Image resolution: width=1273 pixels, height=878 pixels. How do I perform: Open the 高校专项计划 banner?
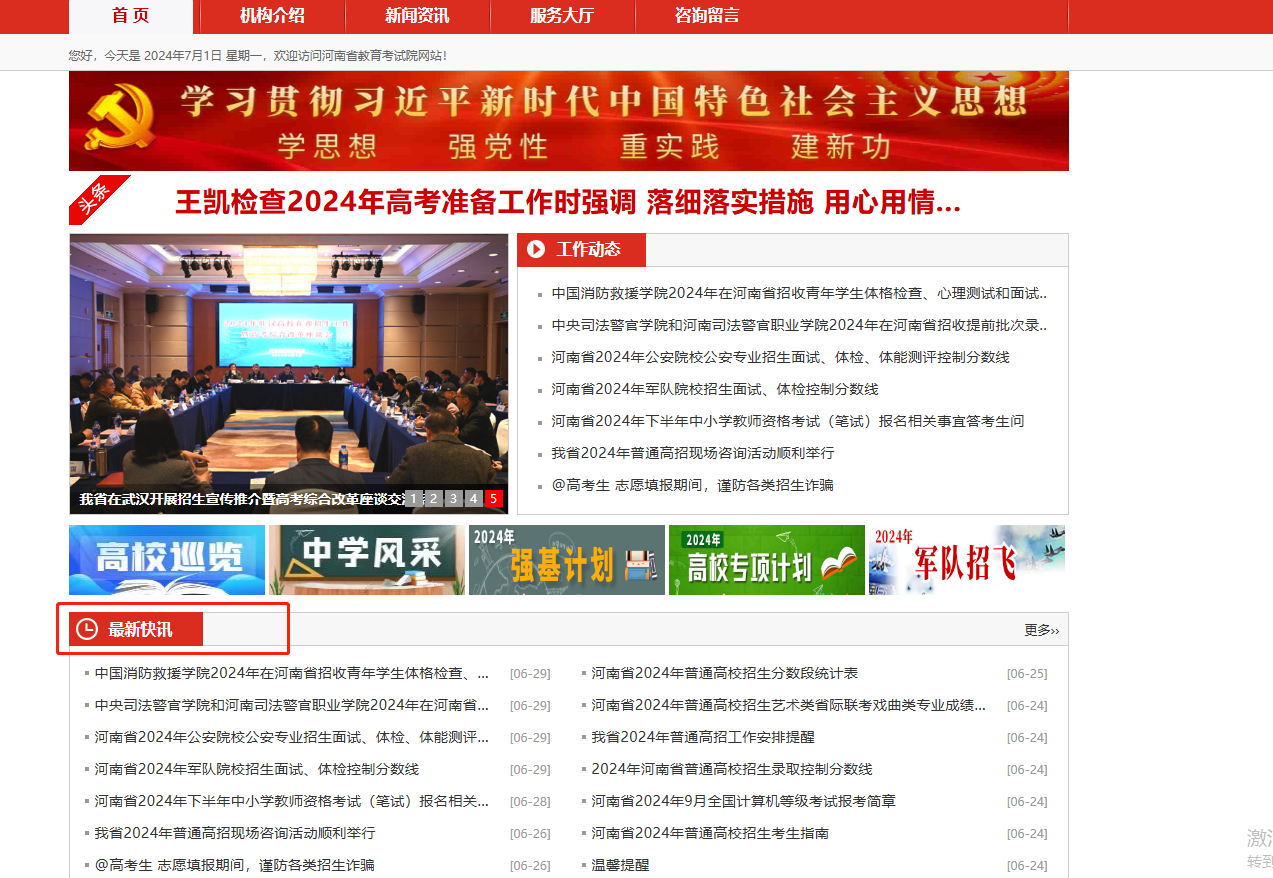tap(767, 560)
